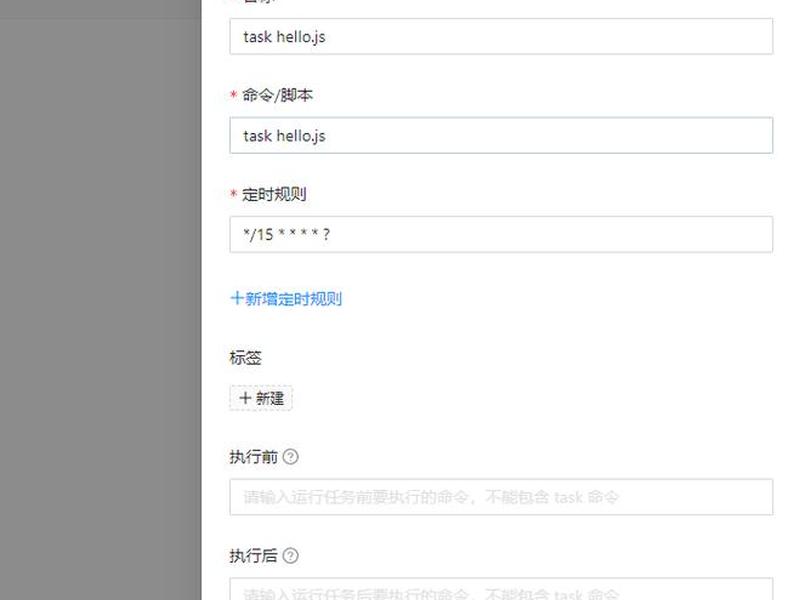Image resolution: width=800 pixels, height=600 pixels.
Task: Click the 定时规则 cron rule input
Action: pyautogui.click(x=501, y=234)
